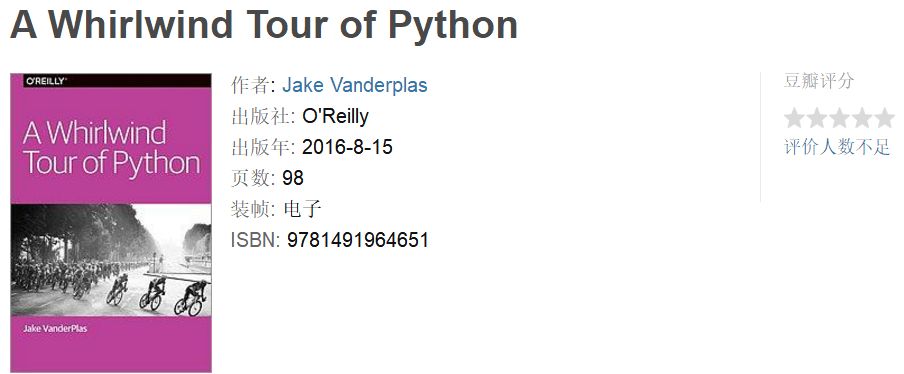
Task: Open the author link Jake Vanderplas
Action: pyautogui.click(x=355, y=85)
